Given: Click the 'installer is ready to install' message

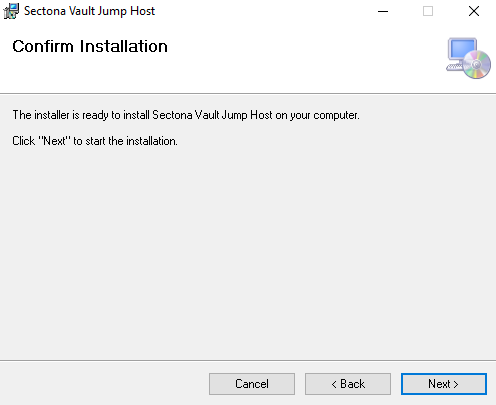Looking at the screenshot, I should pos(186,115).
